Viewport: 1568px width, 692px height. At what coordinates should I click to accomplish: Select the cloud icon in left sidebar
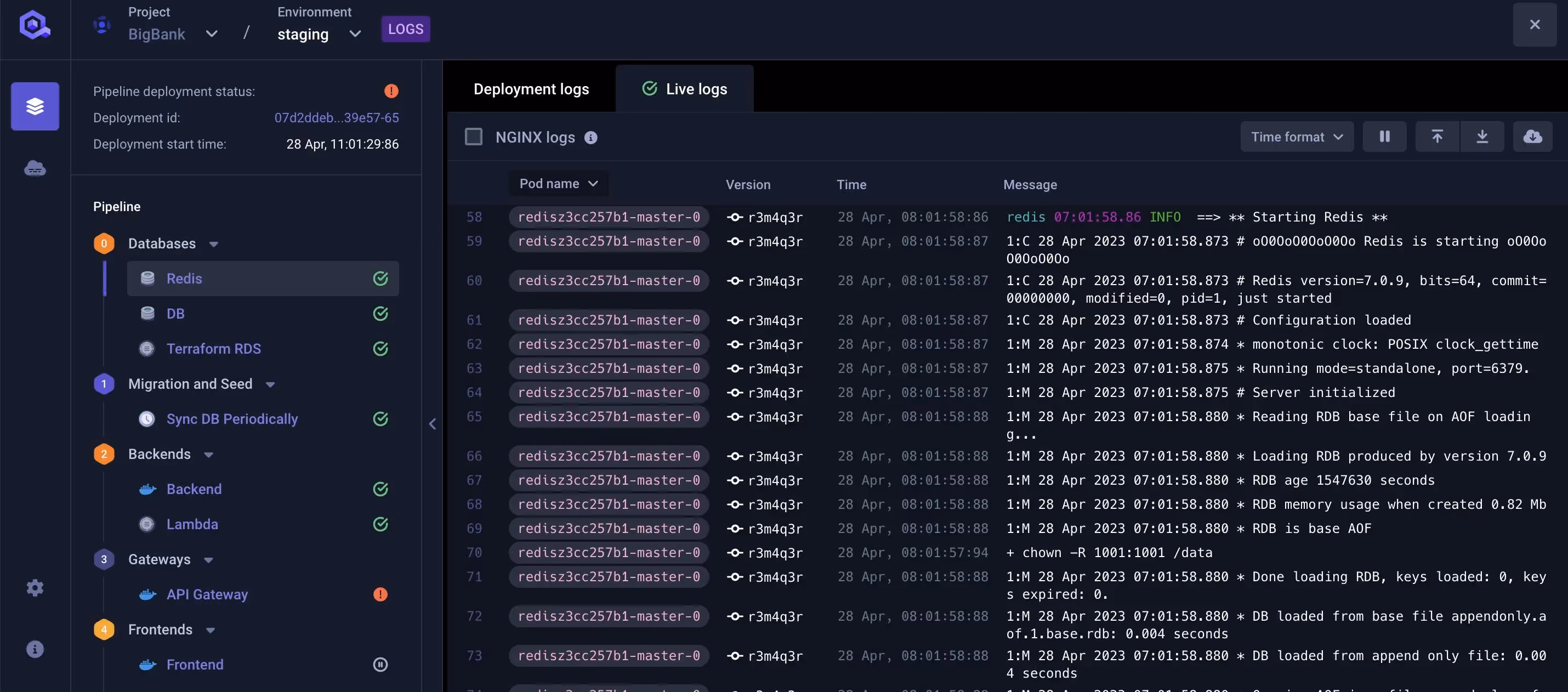click(35, 168)
